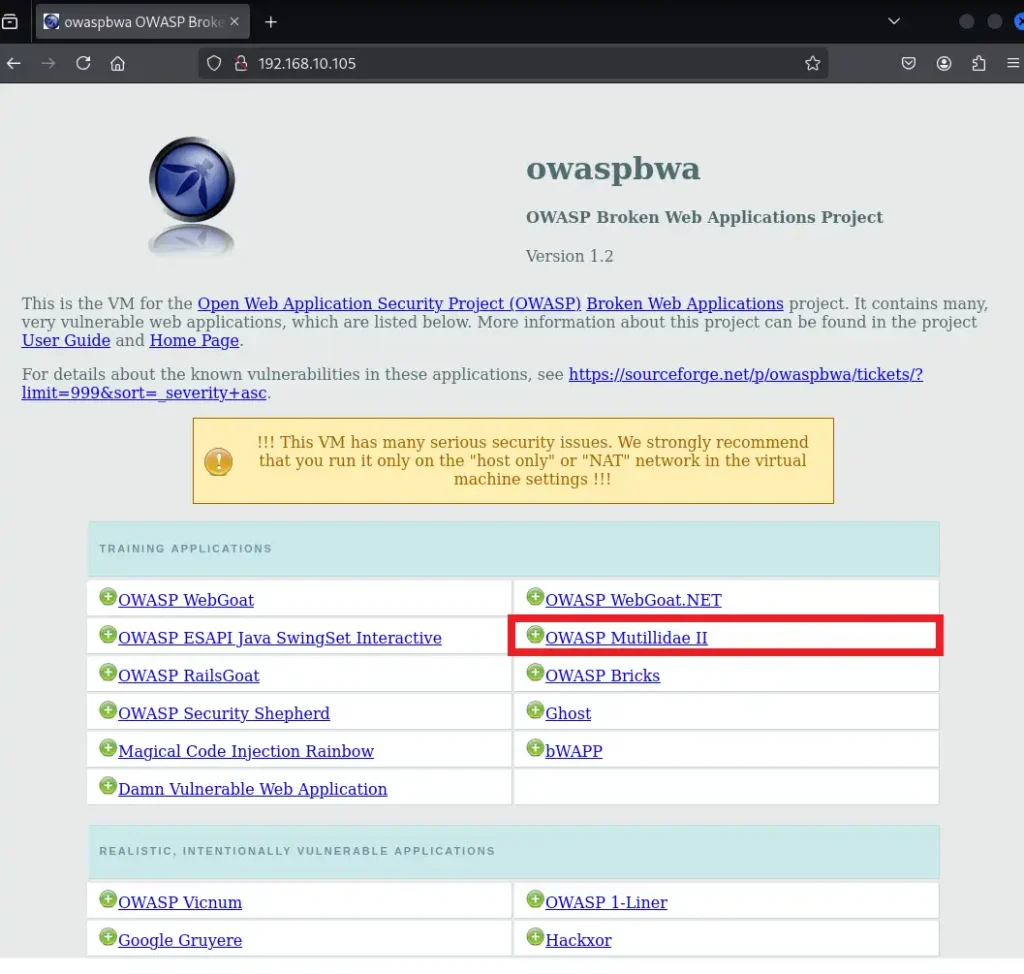Image resolution: width=1024 pixels, height=974 pixels.
Task: Click the OWASP dragonfly logo image
Action: tap(191, 196)
